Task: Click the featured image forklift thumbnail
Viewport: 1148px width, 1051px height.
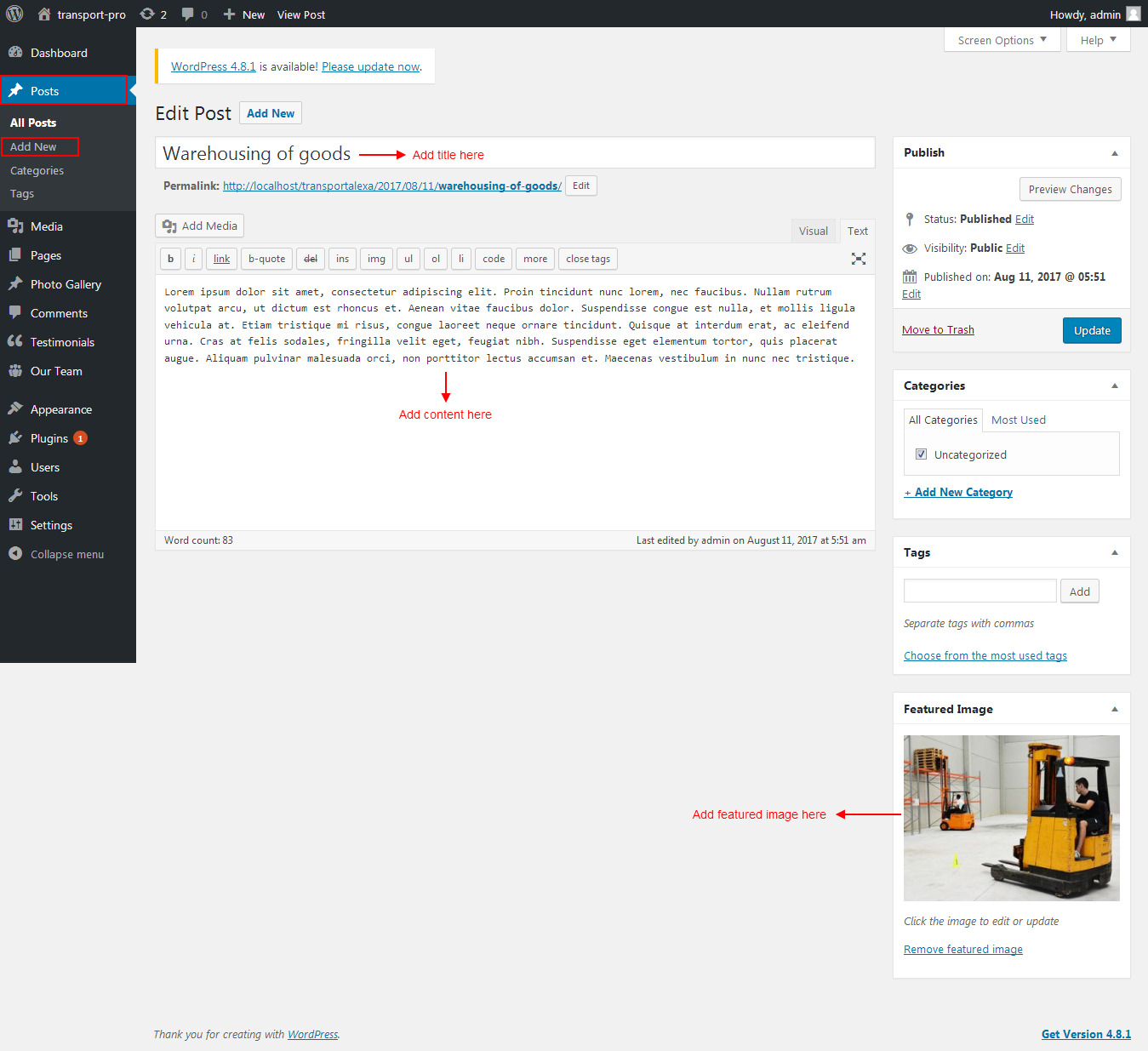Action: pos(1011,818)
